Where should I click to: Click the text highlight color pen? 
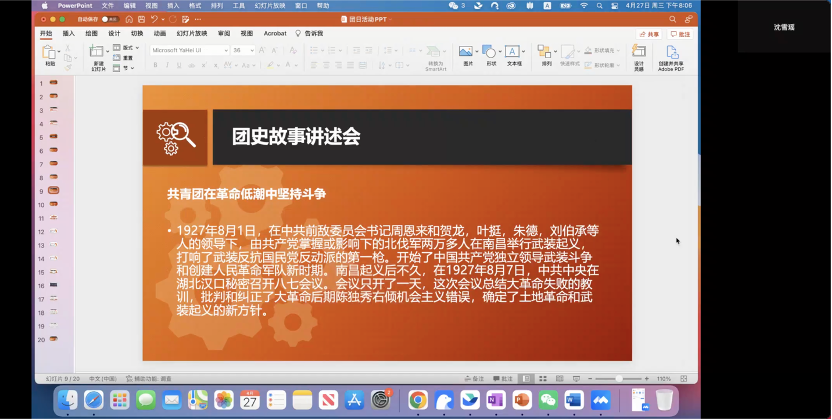click(270, 65)
